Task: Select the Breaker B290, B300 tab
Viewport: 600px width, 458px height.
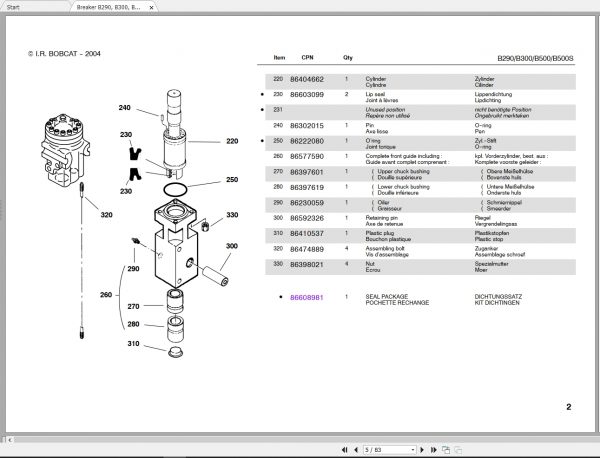Action: (109, 7)
